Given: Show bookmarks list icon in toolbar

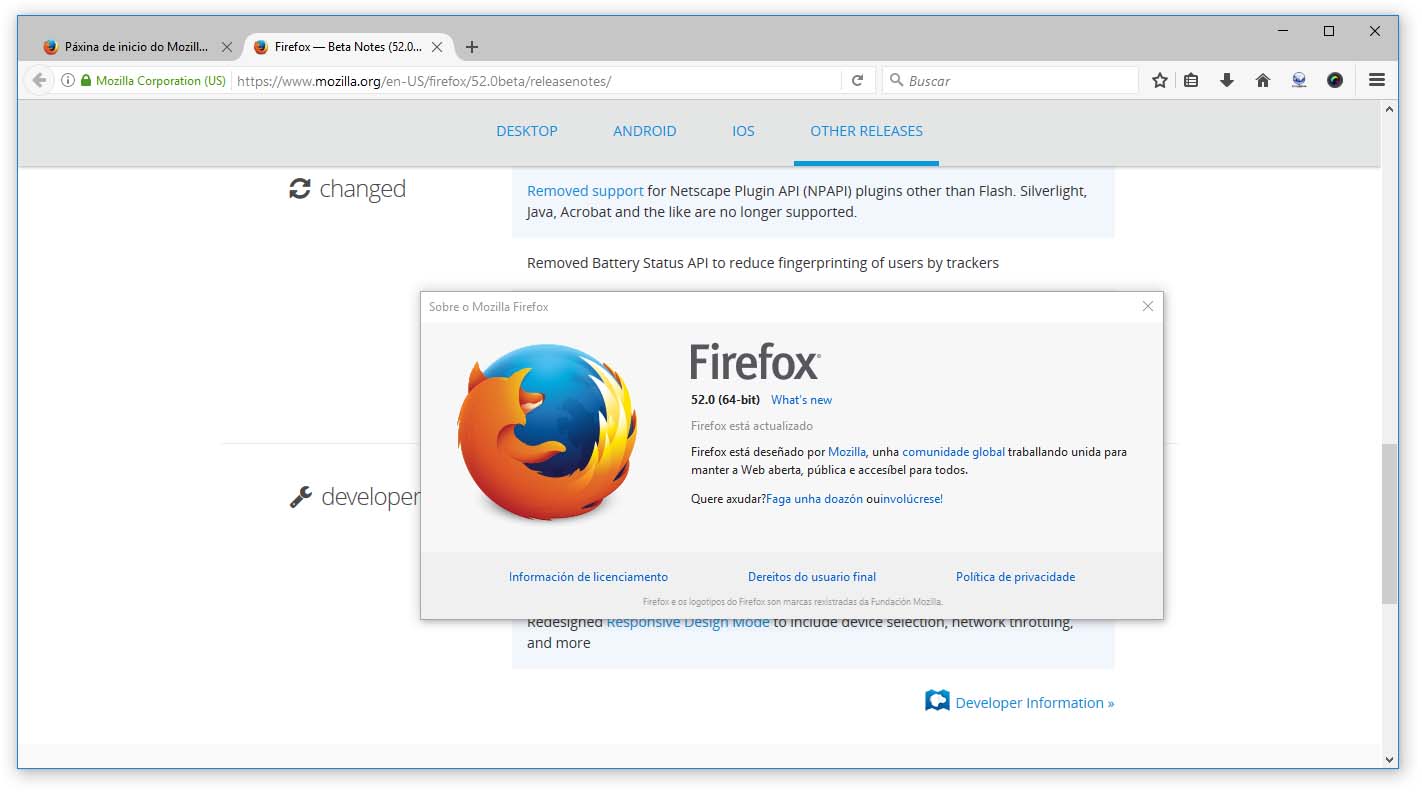Looking at the screenshot, I should pyautogui.click(x=1191, y=81).
